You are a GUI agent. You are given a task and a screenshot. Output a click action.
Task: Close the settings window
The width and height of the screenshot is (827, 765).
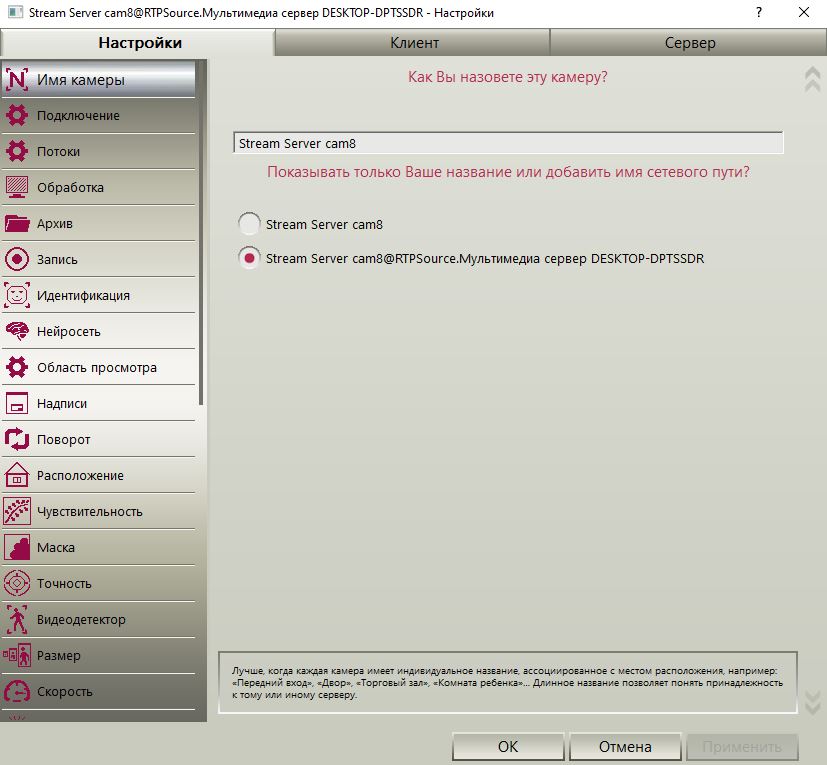click(x=804, y=12)
